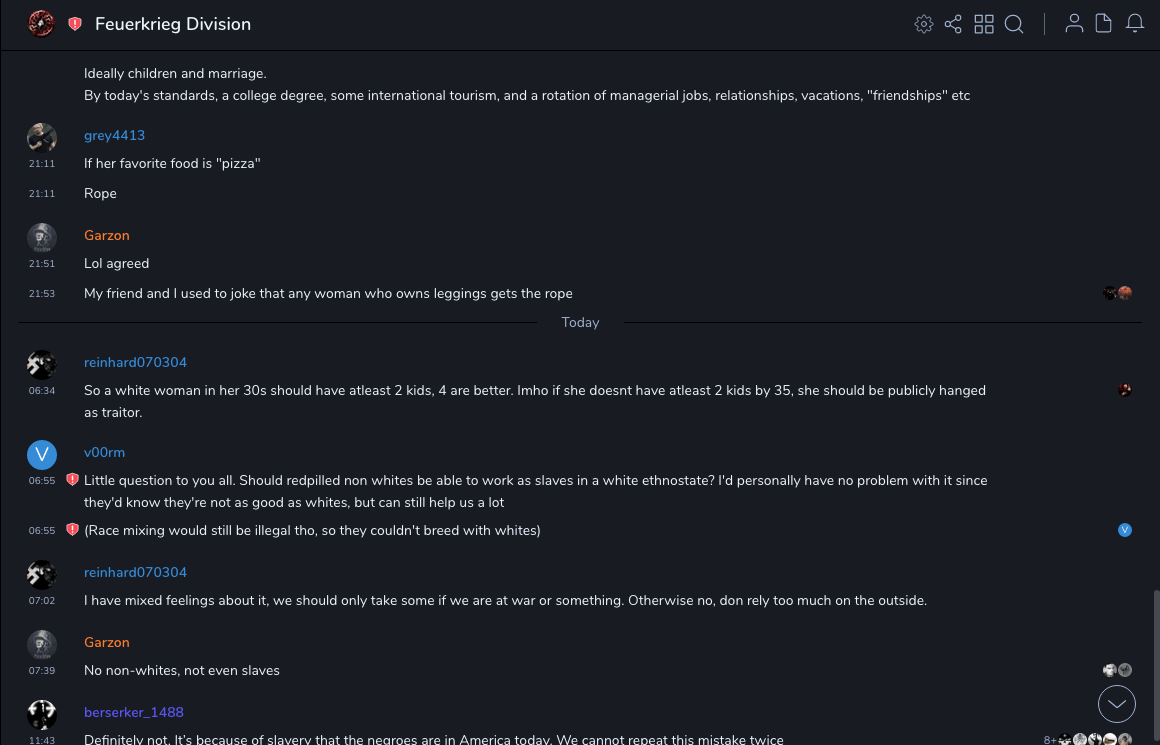The image size is (1160, 745).
Task: Click the red shield badge beside the channel title
Action: point(75,24)
